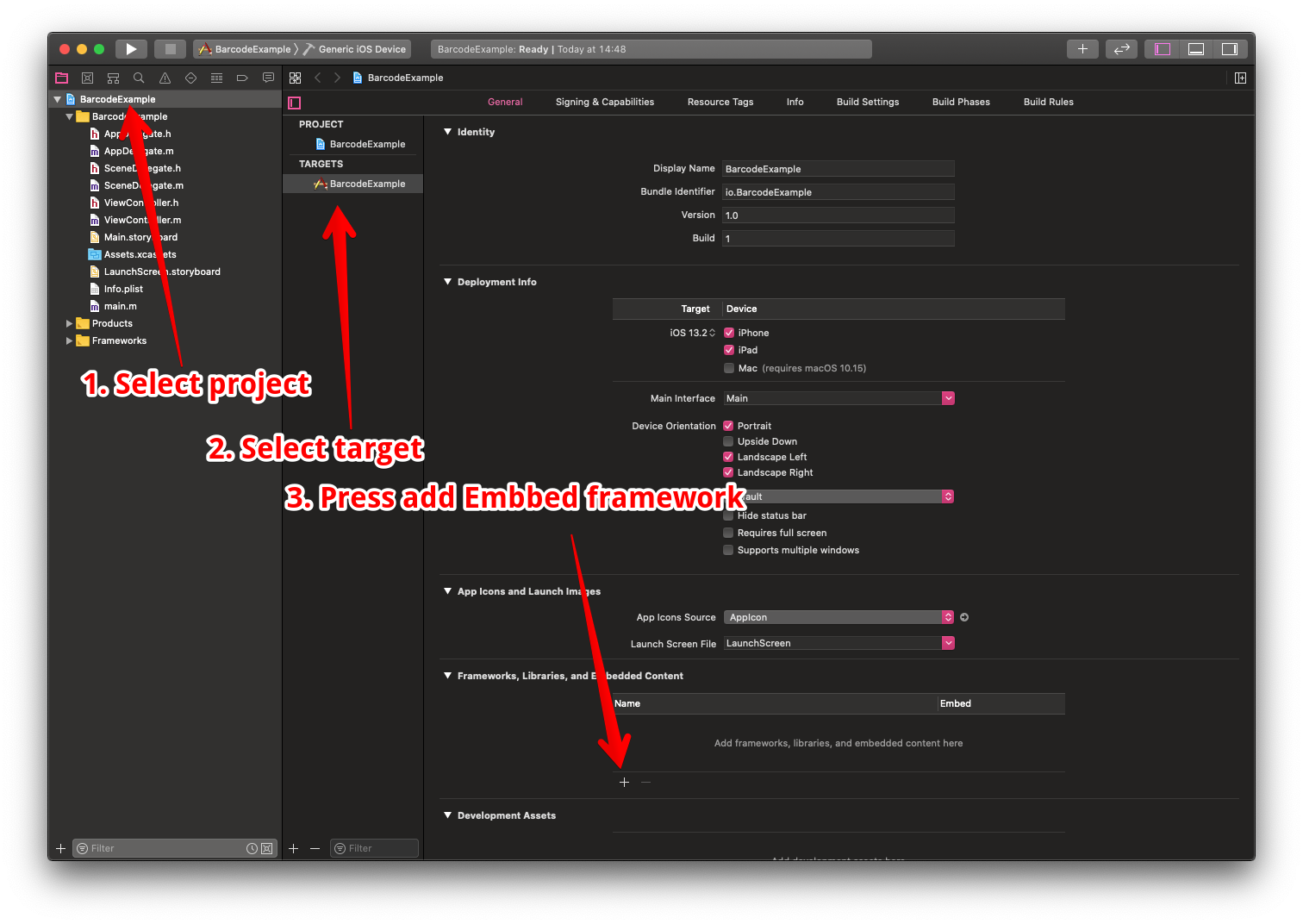Open the Source Control navigator
1303x924 pixels.
point(87,78)
